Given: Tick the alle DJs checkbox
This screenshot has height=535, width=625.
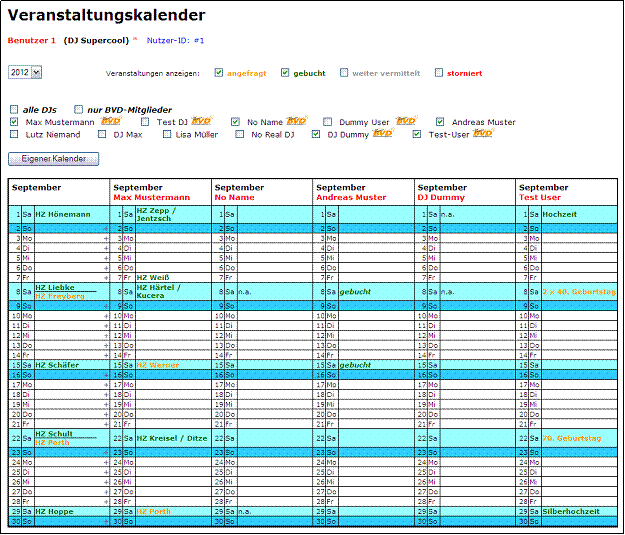Looking at the screenshot, I should coord(14,109).
